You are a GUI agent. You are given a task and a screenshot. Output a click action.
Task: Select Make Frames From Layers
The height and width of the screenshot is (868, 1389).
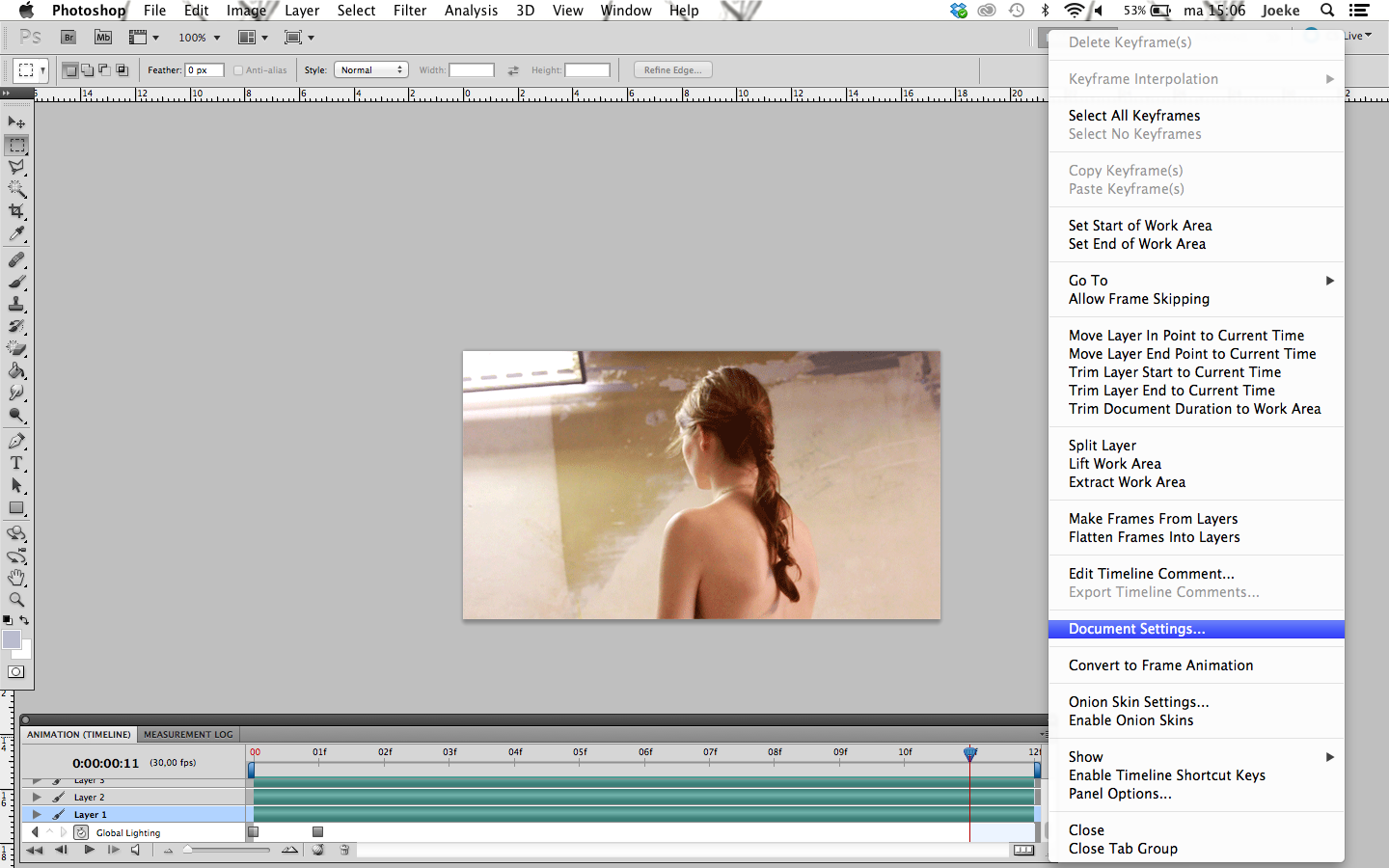pos(1196,519)
